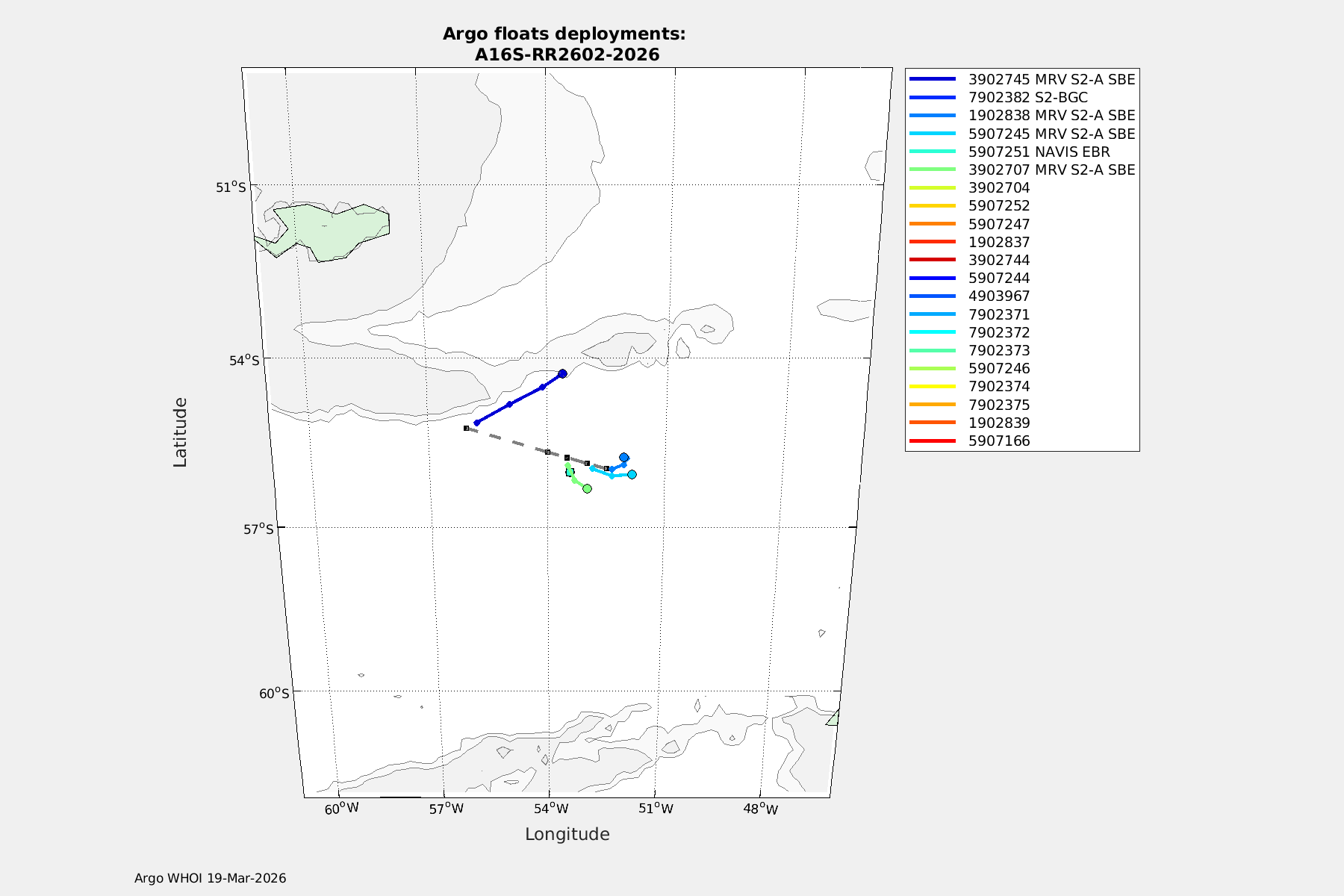Click the 5907251 NAVIS EBR legend entry text
This screenshot has width=1344, height=896.
[x=1039, y=152]
